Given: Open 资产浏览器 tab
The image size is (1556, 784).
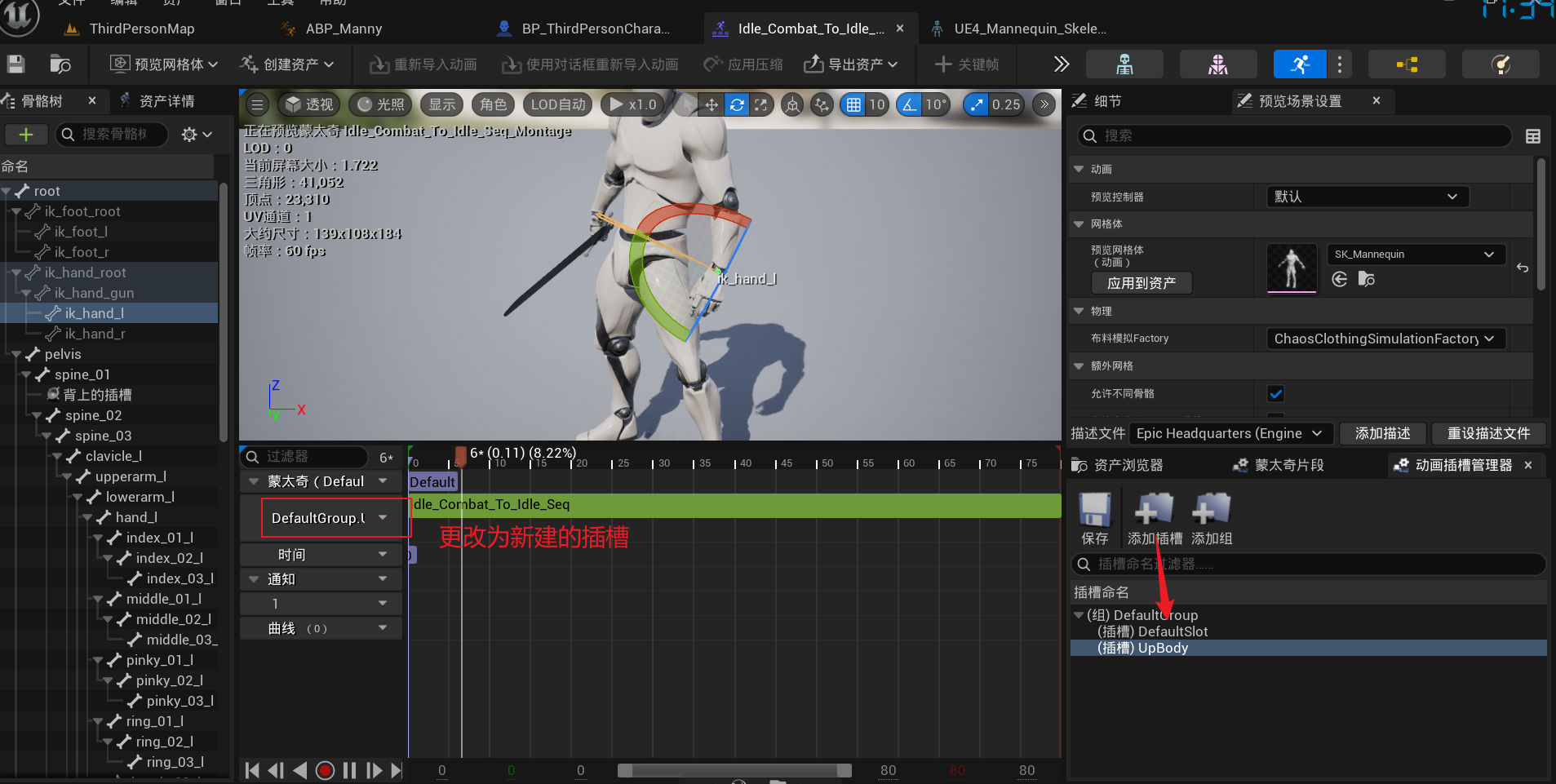Looking at the screenshot, I should (x=1128, y=465).
